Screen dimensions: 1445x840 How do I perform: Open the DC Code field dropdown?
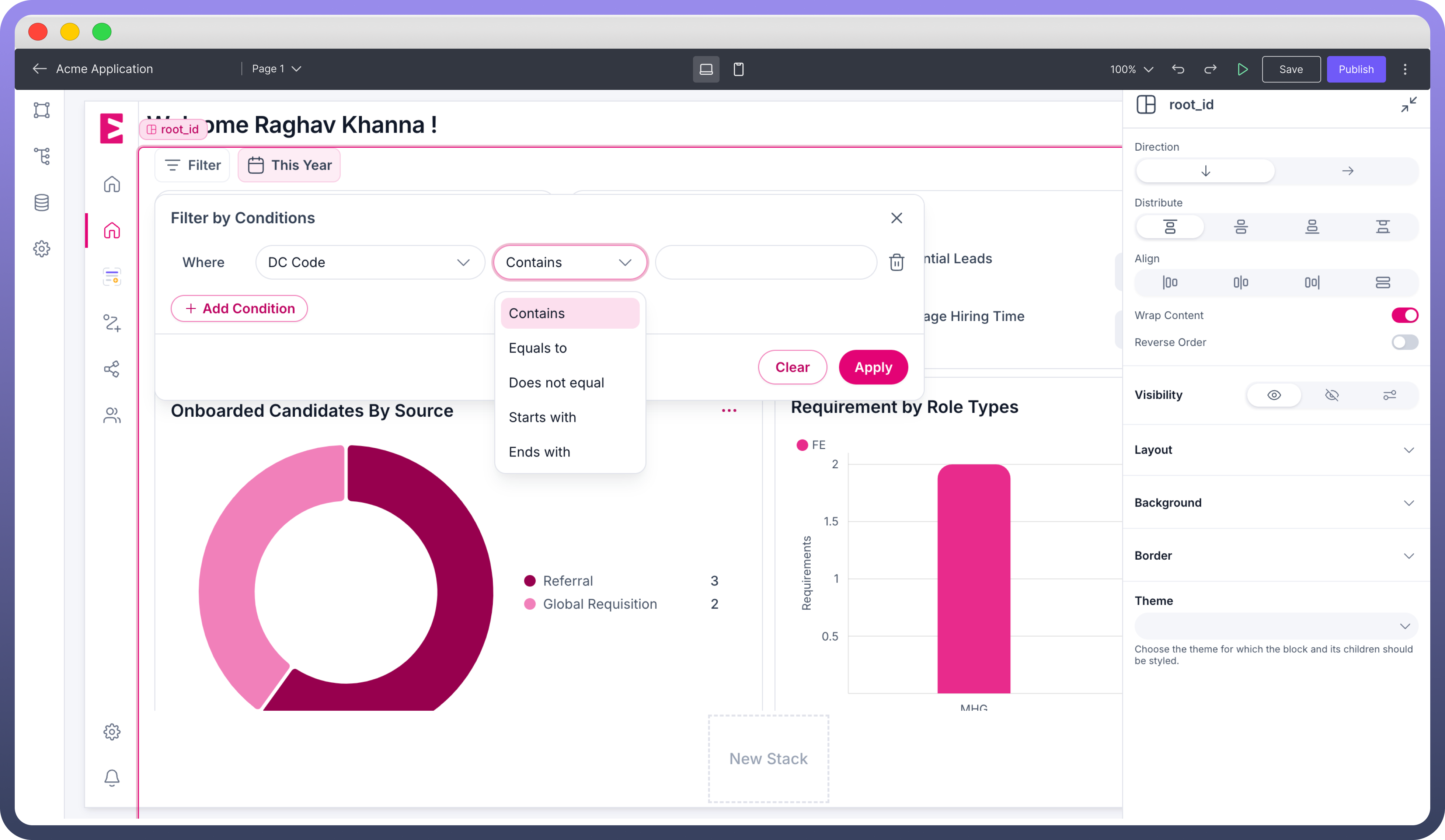click(370, 262)
